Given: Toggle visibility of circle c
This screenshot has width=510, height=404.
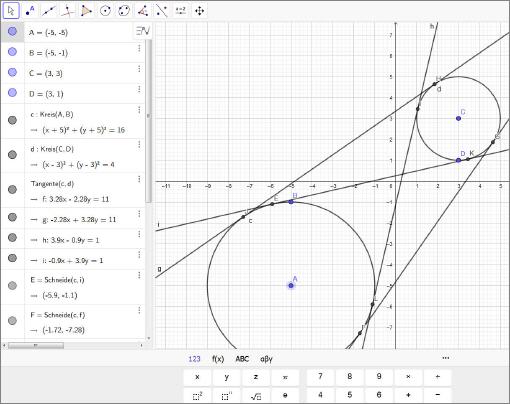Looking at the screenshot, I should (12, 120).
